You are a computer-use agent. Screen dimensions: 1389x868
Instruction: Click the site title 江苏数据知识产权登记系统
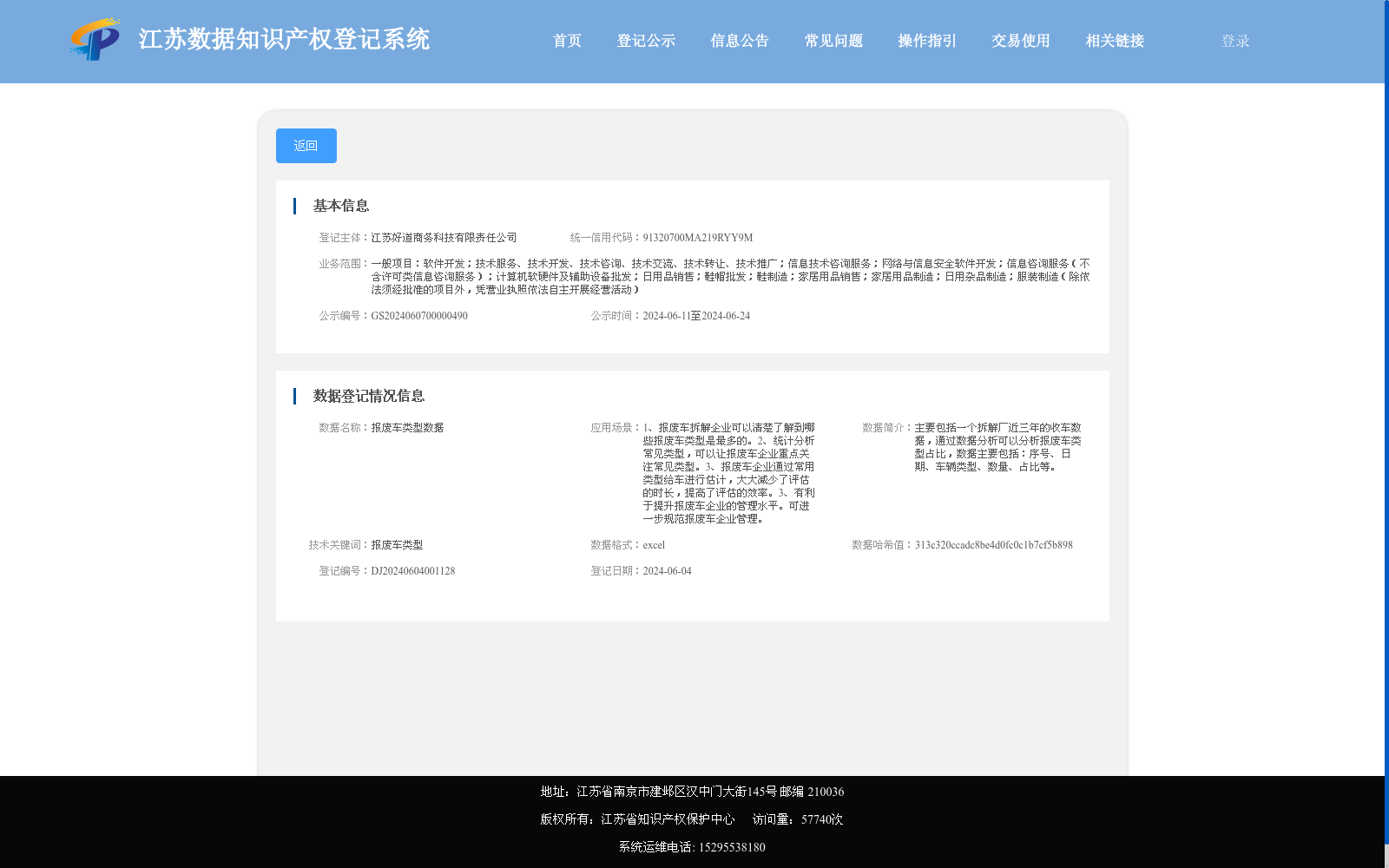(x=284, y=39)
